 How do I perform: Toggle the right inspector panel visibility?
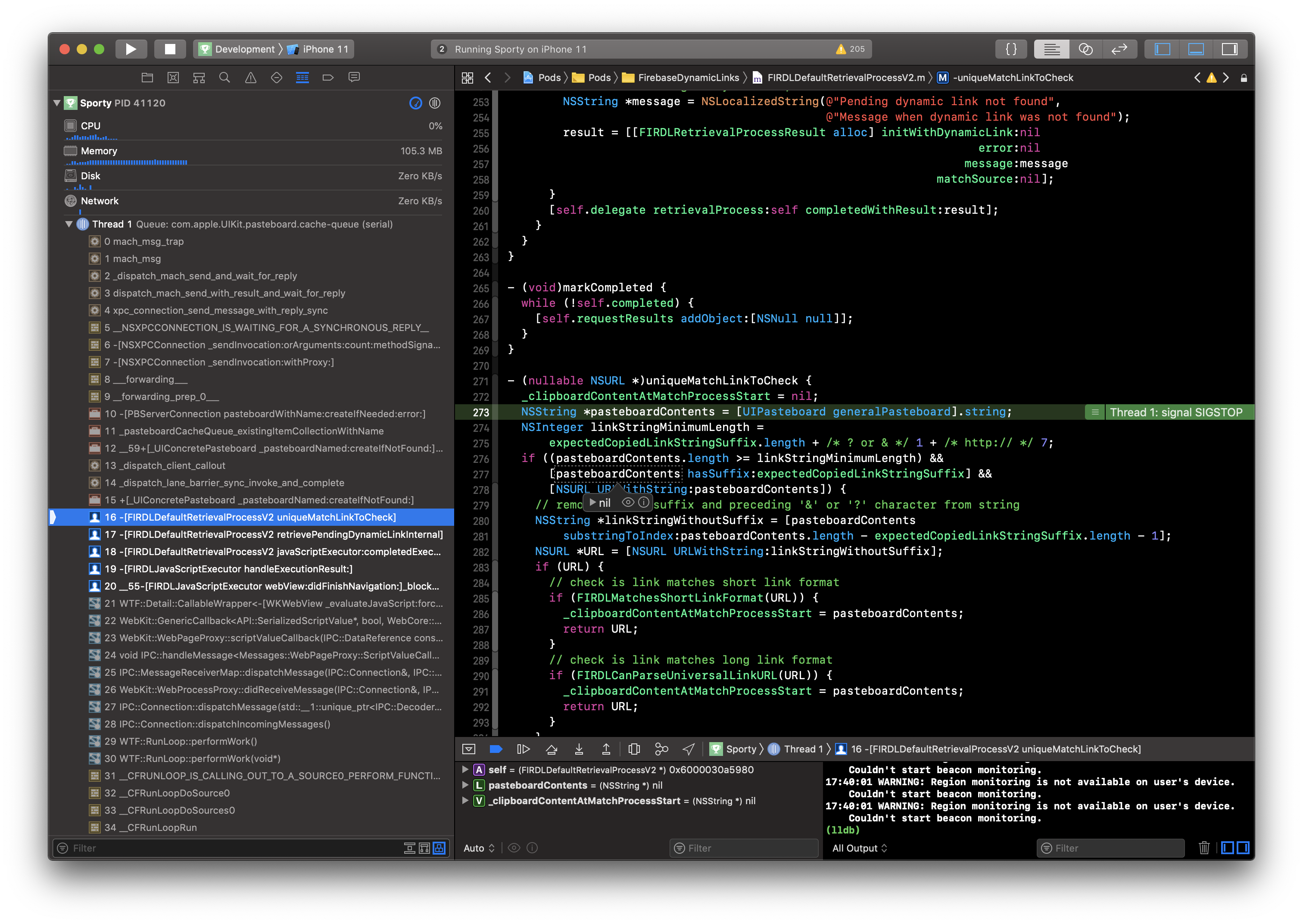[x=1230, y=49]
